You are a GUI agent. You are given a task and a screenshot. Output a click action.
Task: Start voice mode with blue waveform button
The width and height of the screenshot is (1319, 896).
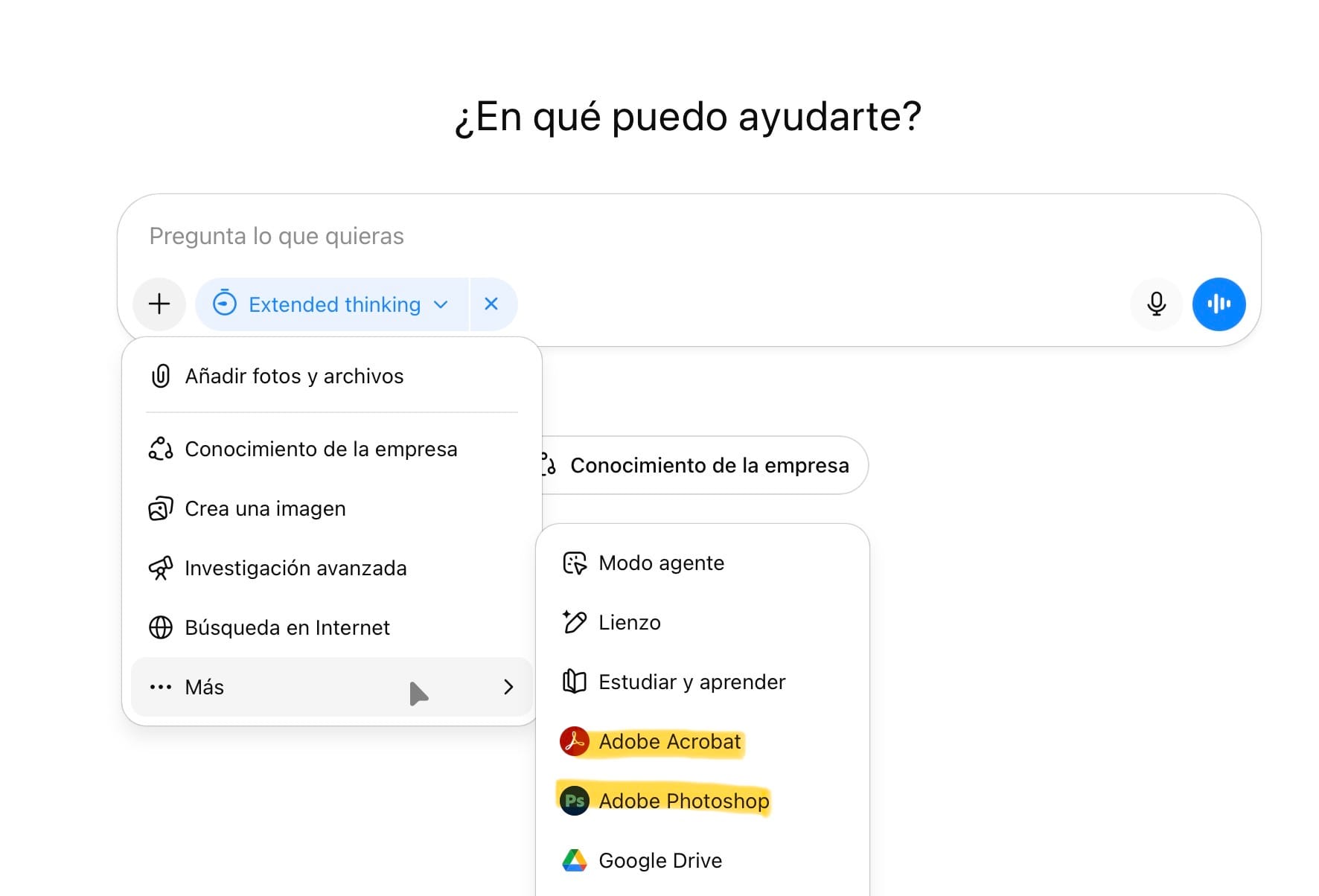click(x=1219, y=304)
